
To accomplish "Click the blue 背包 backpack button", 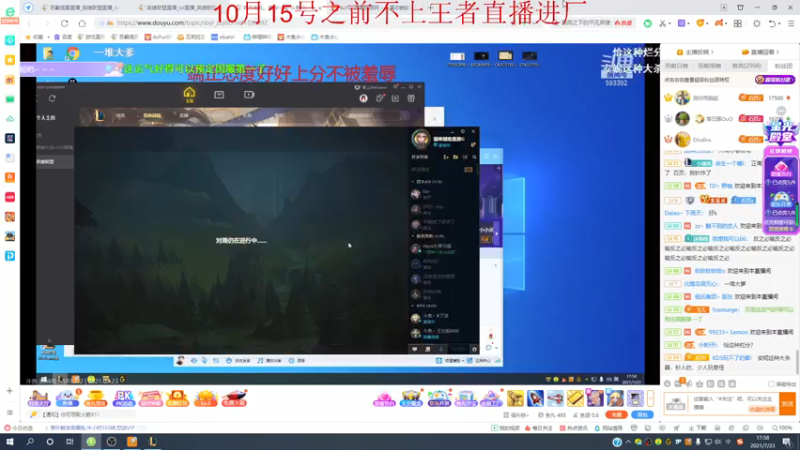I will tap(642, 415).
